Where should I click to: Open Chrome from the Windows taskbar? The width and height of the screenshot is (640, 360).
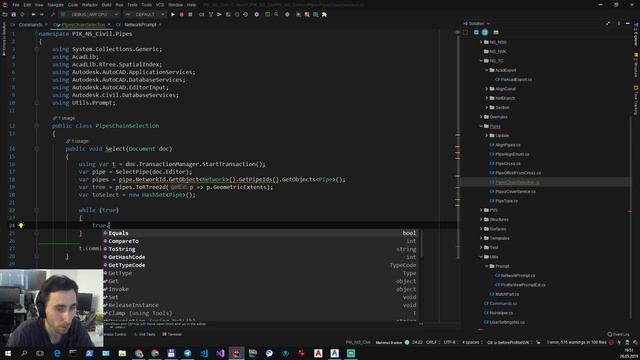[x=155, y=353]
